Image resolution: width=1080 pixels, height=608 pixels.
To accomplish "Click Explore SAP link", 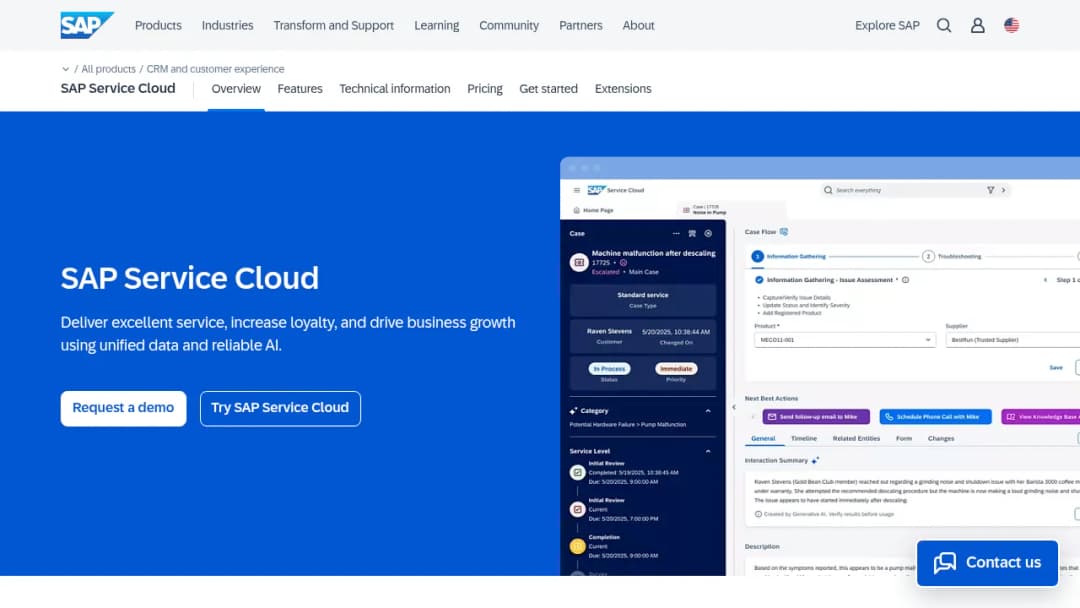I will pyautogui.click(x=887, y=25).
